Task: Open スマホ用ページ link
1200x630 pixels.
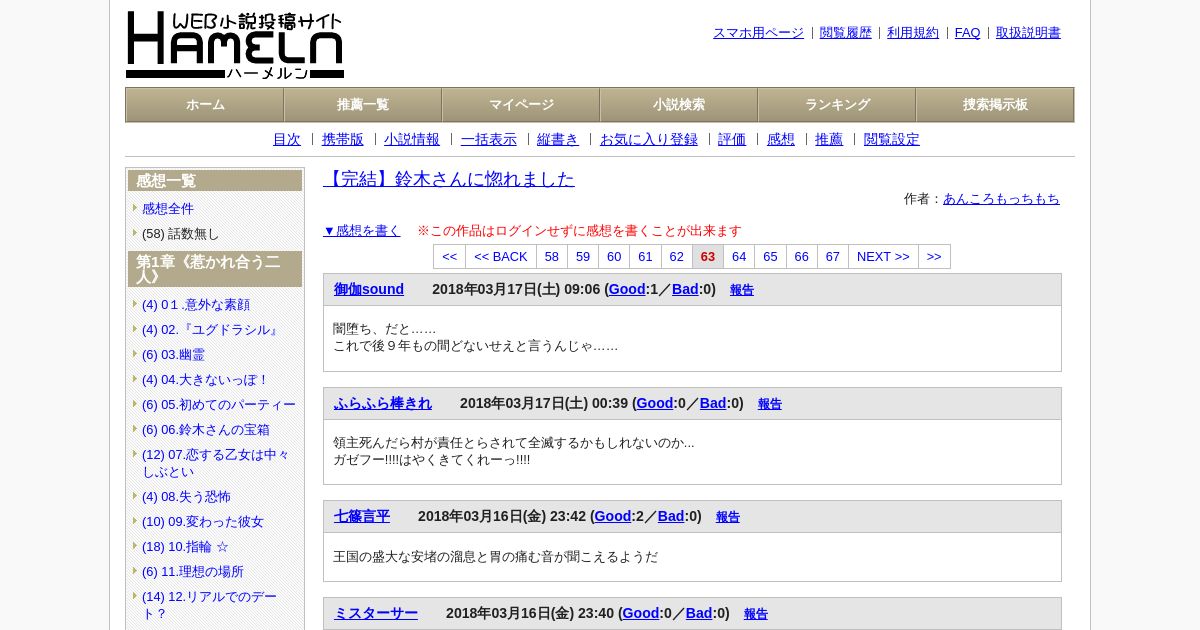Action: tap(758, 33)
